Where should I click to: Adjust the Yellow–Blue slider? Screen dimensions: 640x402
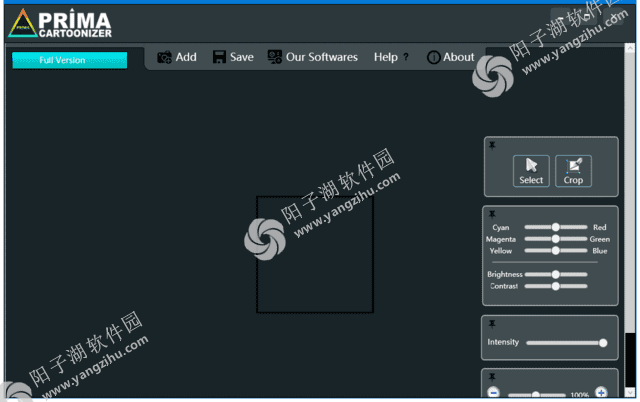(x=556, y=251)
